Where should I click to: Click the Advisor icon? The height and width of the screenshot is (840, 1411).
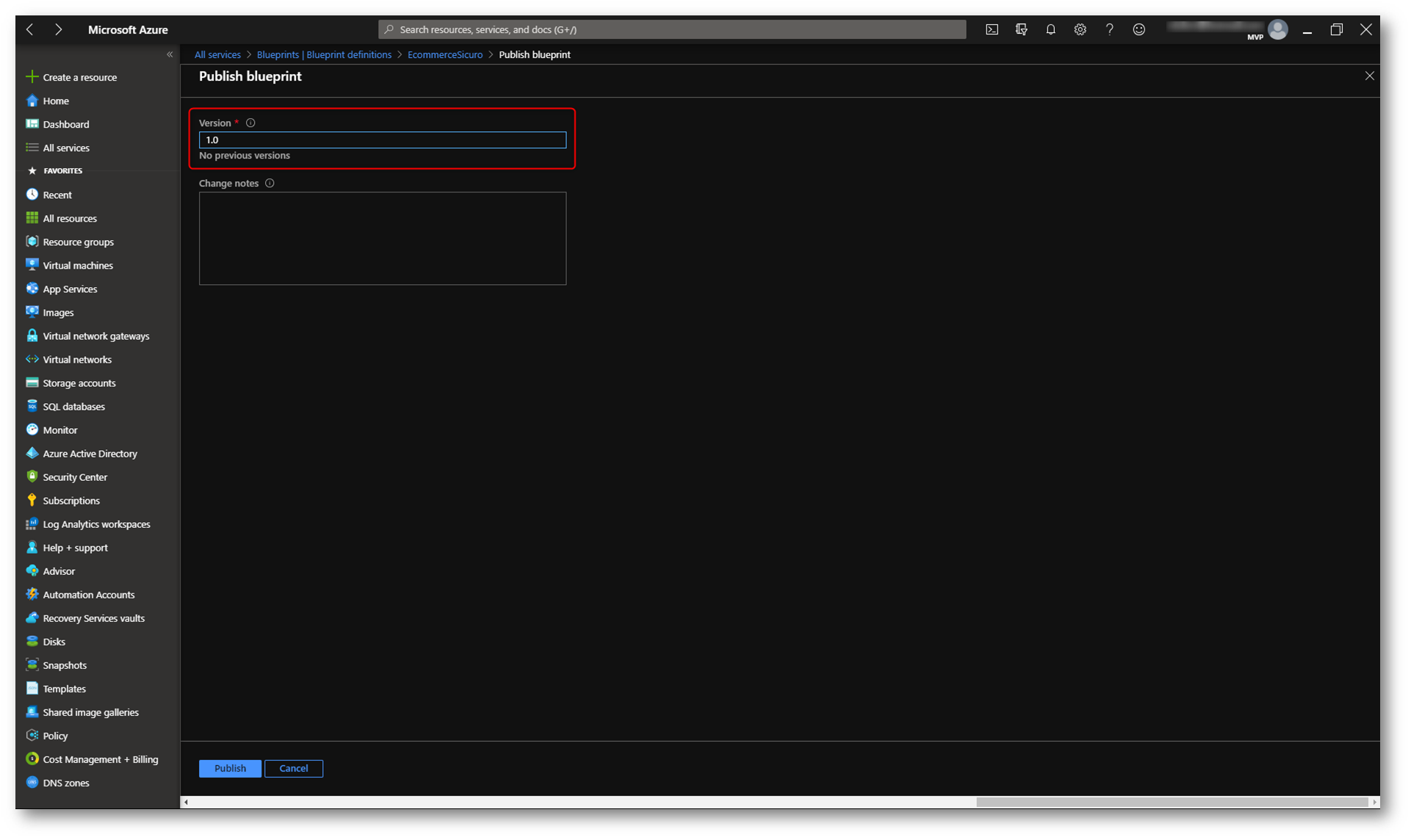click(32, 571)
